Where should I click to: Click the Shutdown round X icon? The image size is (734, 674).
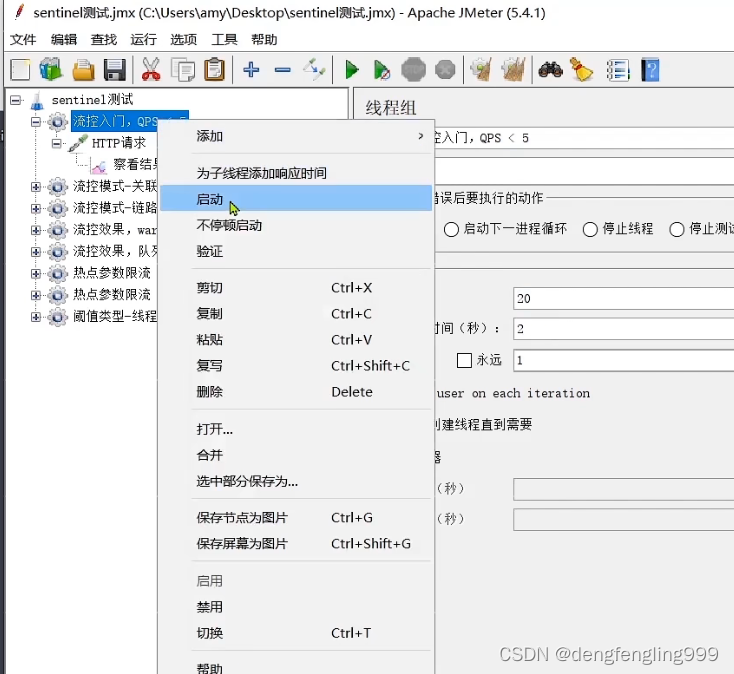445,70
